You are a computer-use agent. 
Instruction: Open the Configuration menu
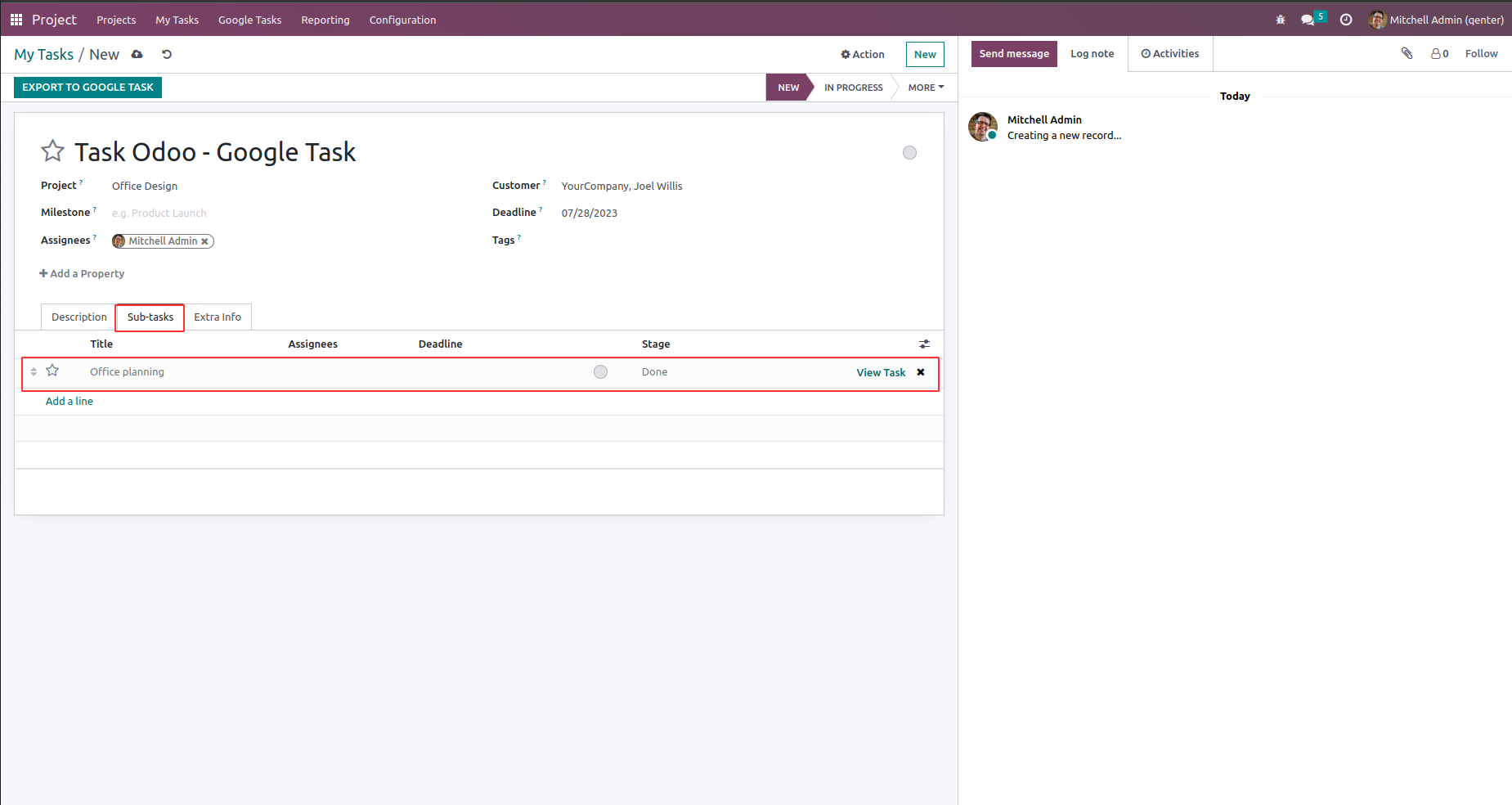402,20
